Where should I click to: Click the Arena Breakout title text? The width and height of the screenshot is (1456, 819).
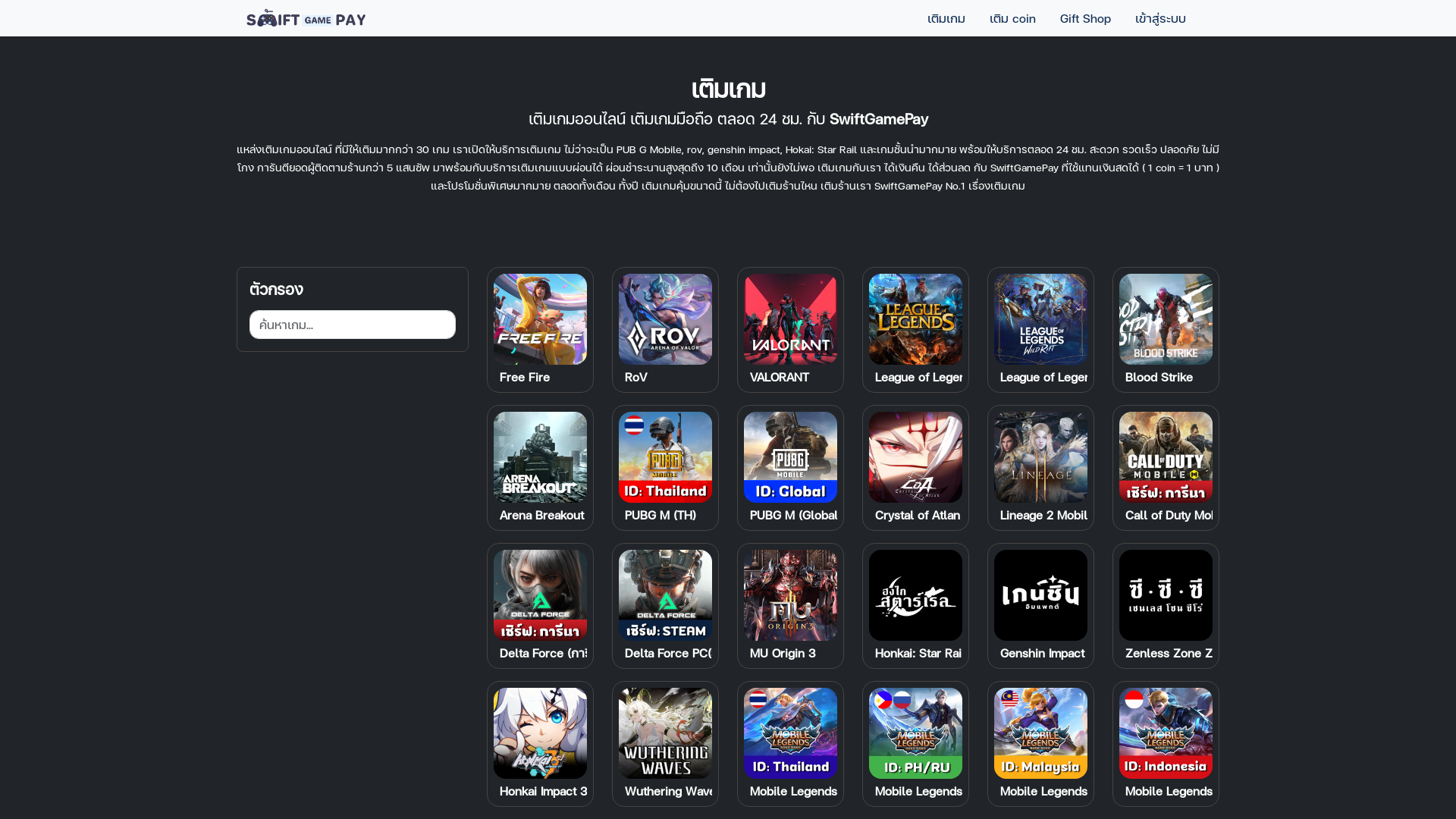541,515
